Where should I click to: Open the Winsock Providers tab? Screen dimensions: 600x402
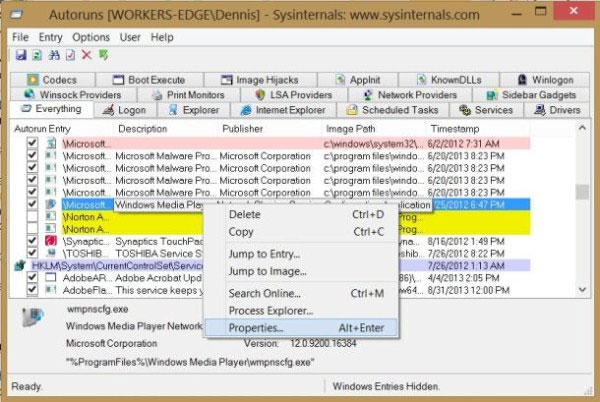pos(73,94)
